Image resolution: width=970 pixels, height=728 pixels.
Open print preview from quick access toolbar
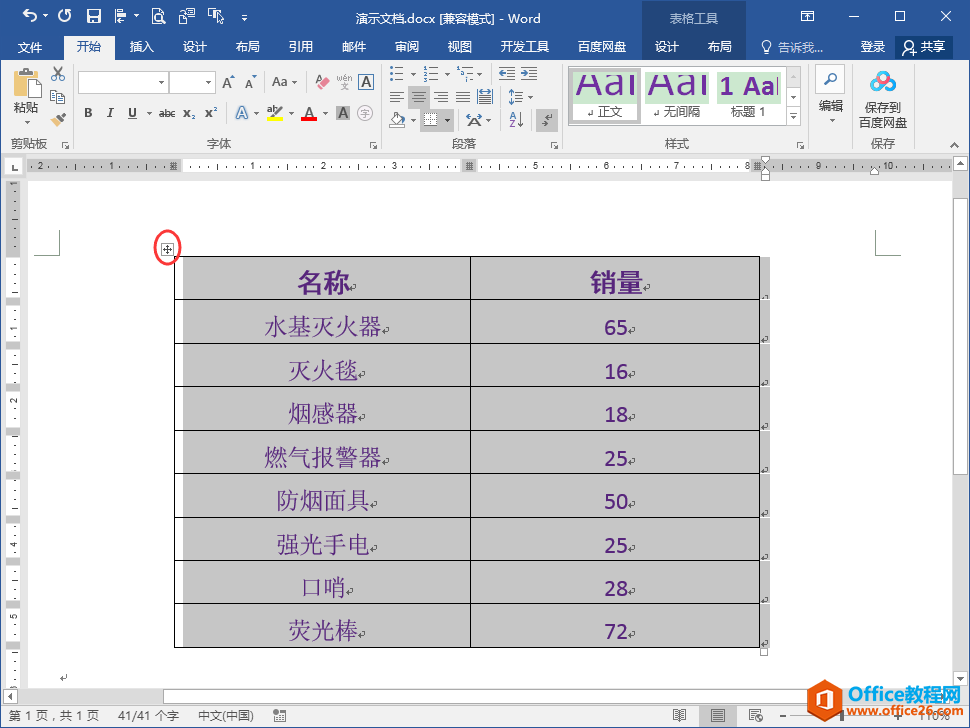[x=158, y=17]
